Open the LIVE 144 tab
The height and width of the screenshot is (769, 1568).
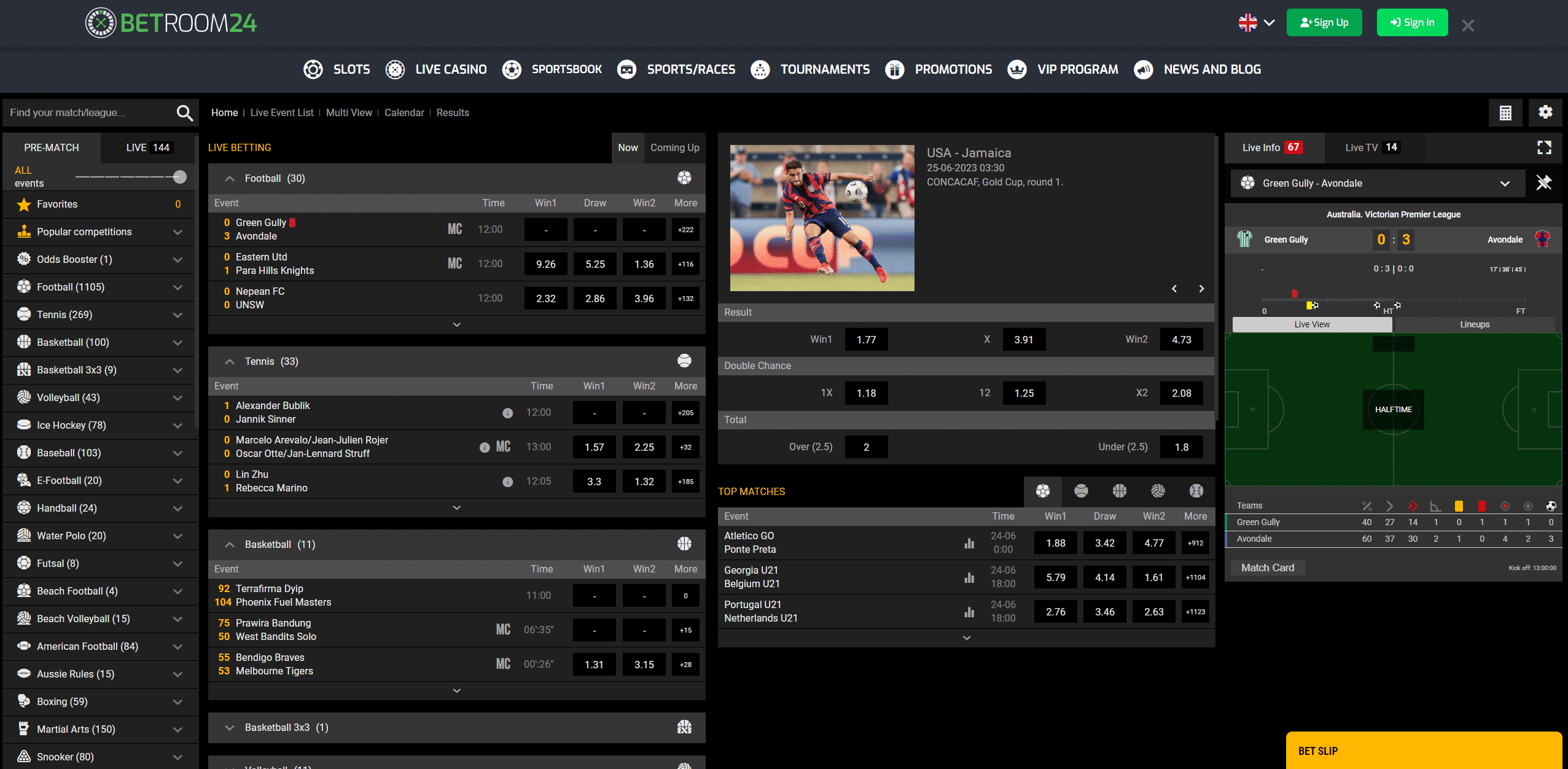[148, 147]
